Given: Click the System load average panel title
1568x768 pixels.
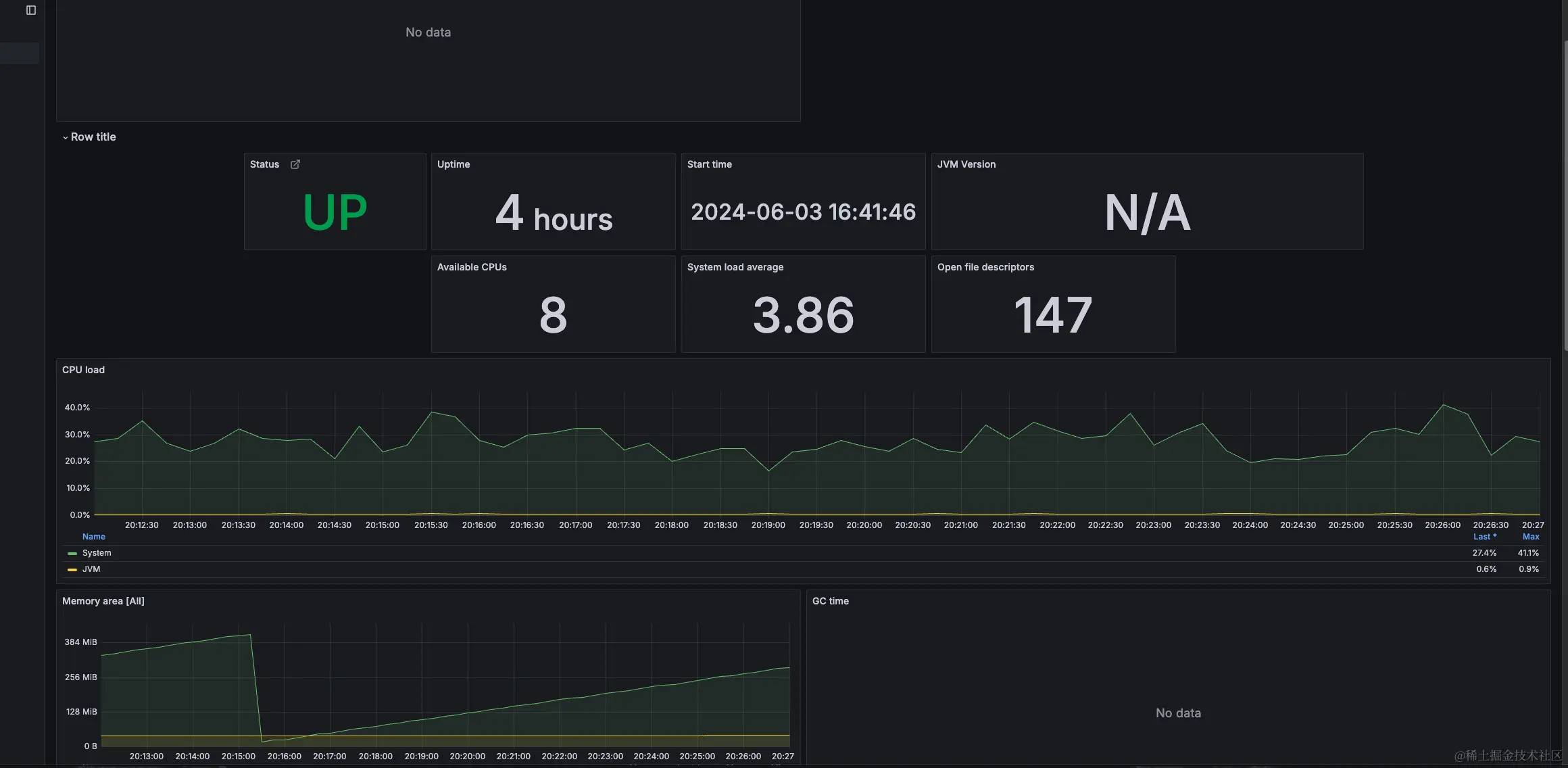Looking at the screenshot, I should point(735,267).
